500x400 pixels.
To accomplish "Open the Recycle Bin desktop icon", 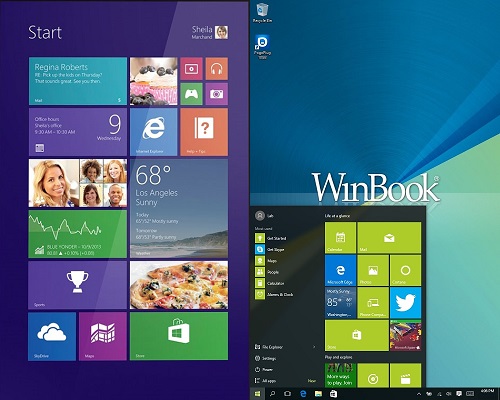I will click(262, 13).
